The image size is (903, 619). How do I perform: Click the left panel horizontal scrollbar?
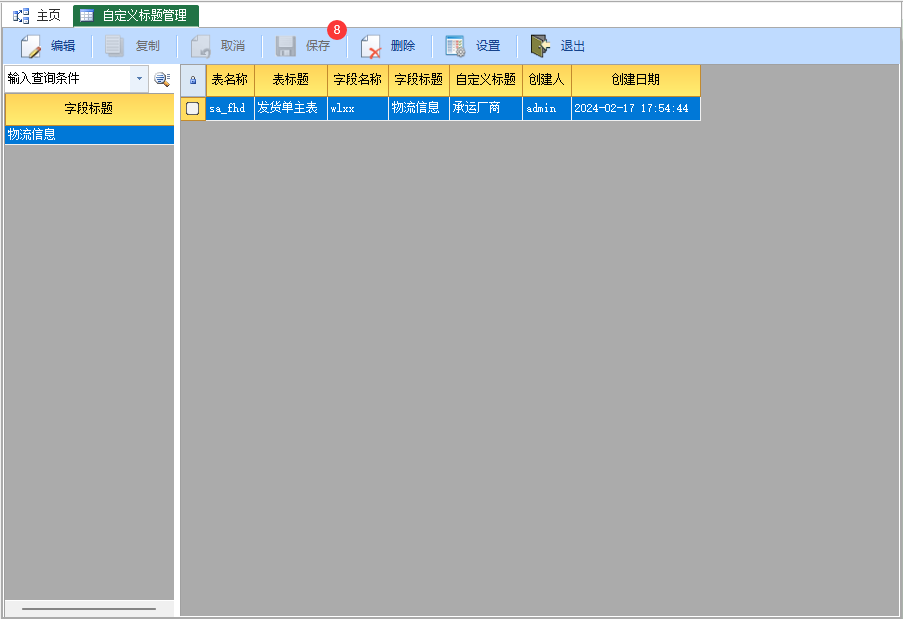click(x=89, y=608)
